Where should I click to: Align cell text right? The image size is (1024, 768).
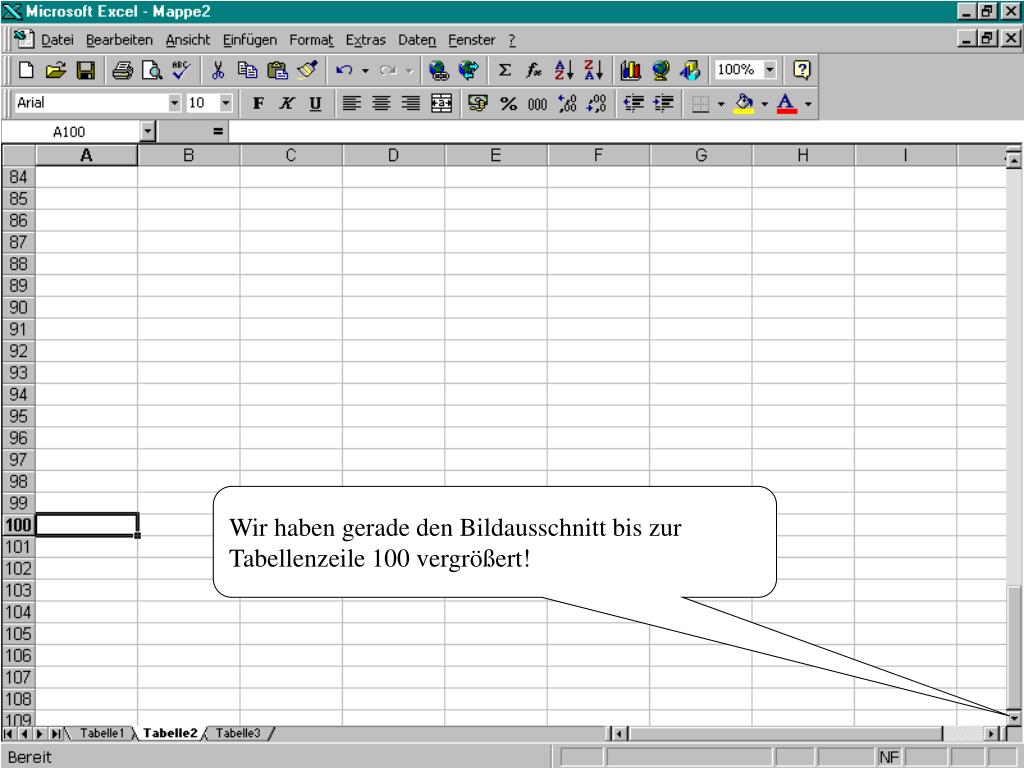pos(411,103)
